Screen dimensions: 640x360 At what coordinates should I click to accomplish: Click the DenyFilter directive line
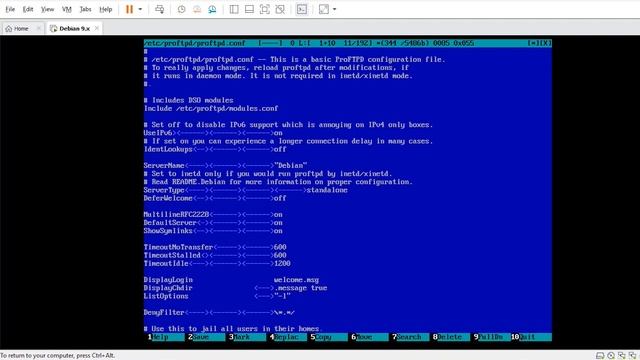[219, 313]
